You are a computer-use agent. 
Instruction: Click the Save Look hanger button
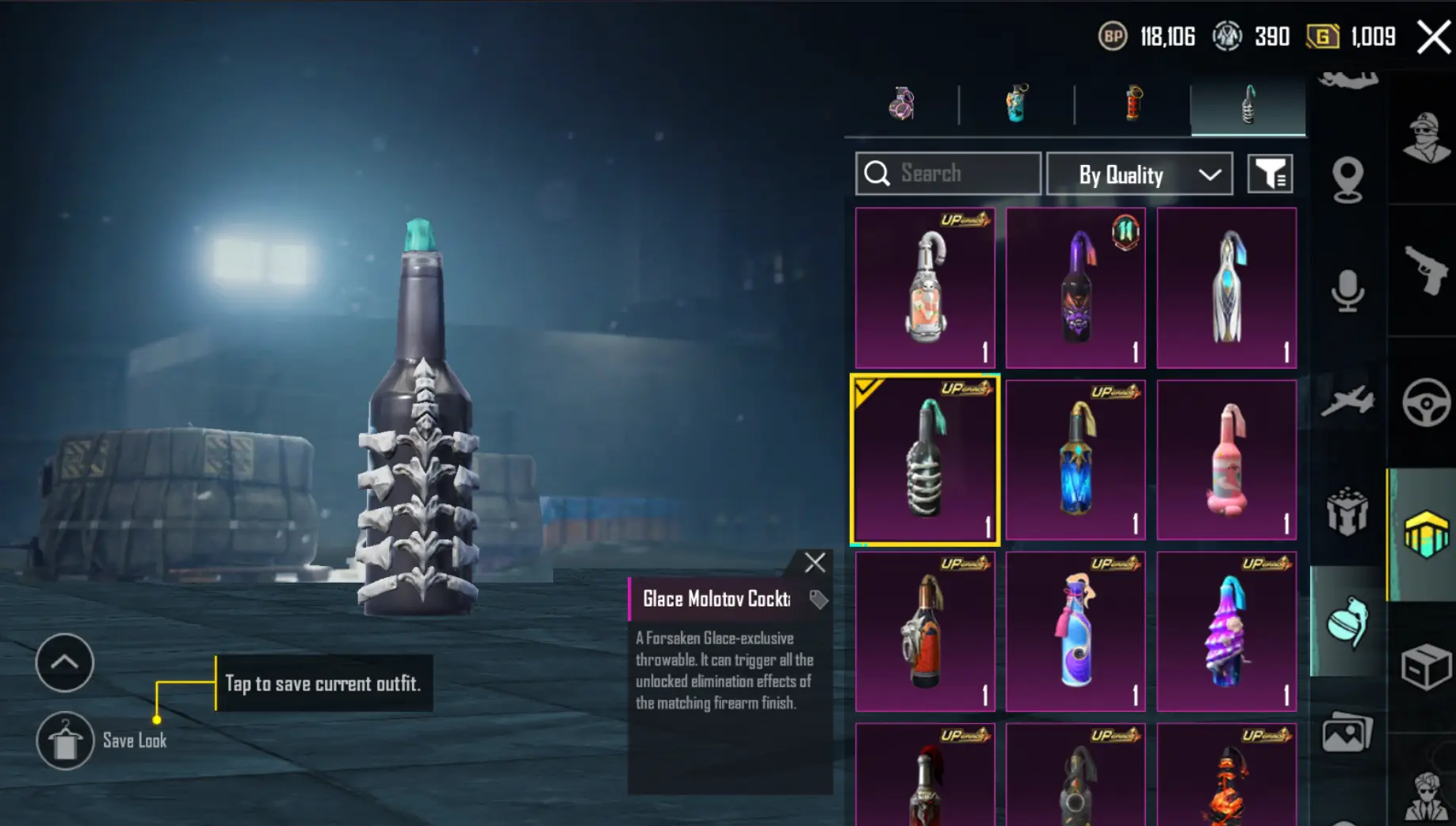coord(65,741)
